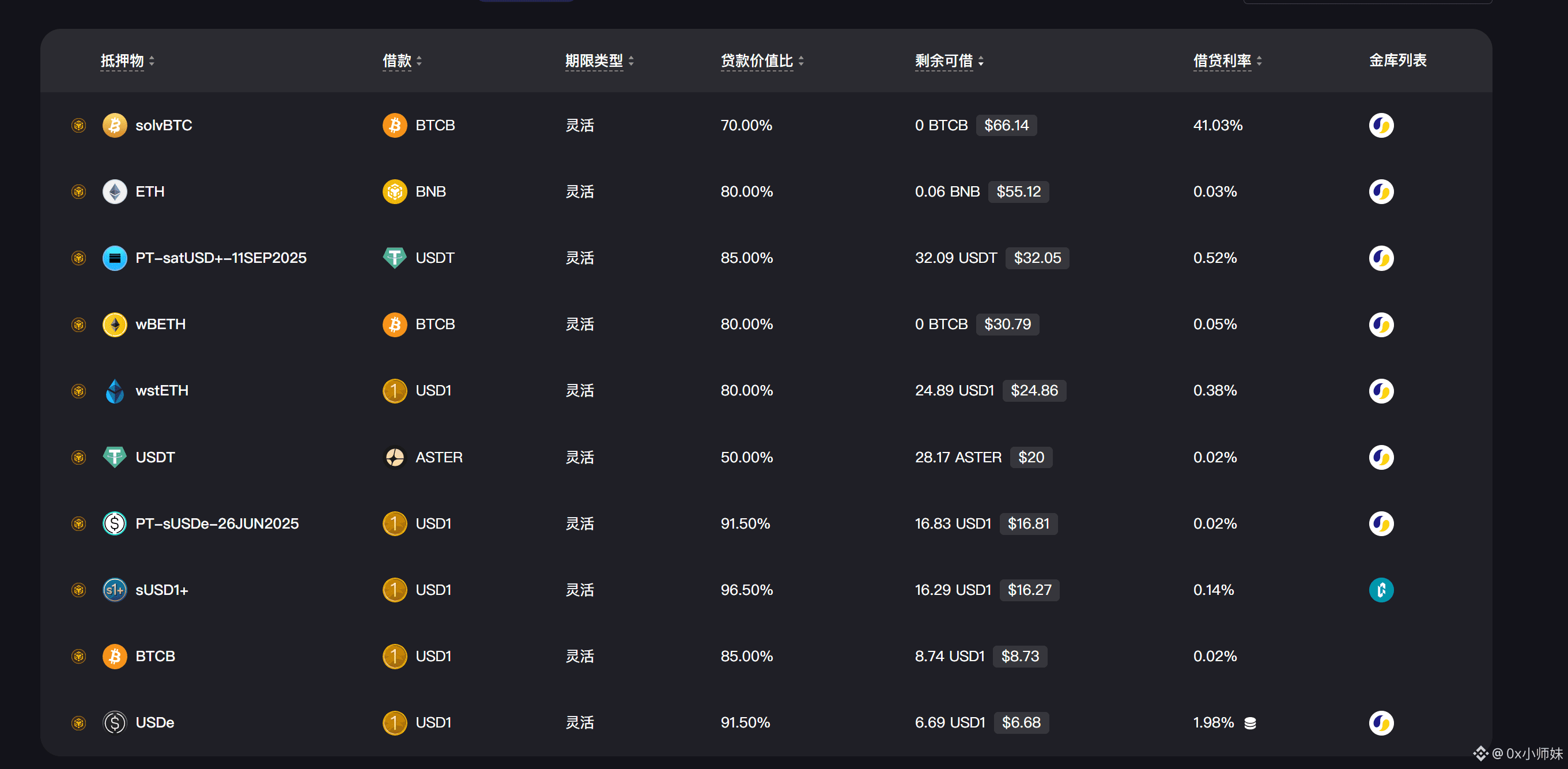This screenshot has width=1568, height=769.
Task: Open the solvBTC row vault icon
Action: pos(1381,126)
